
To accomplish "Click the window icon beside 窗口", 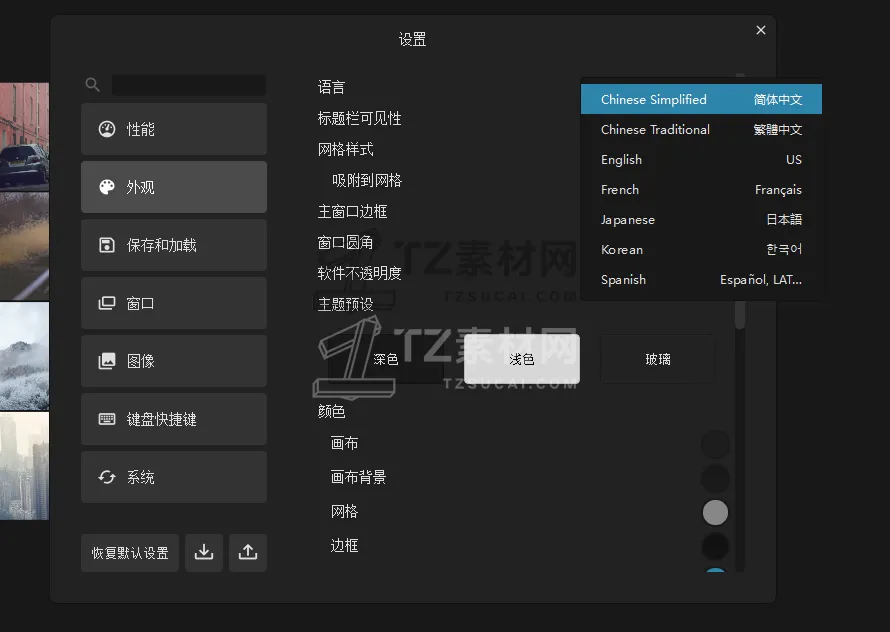I will pos(107,303).
